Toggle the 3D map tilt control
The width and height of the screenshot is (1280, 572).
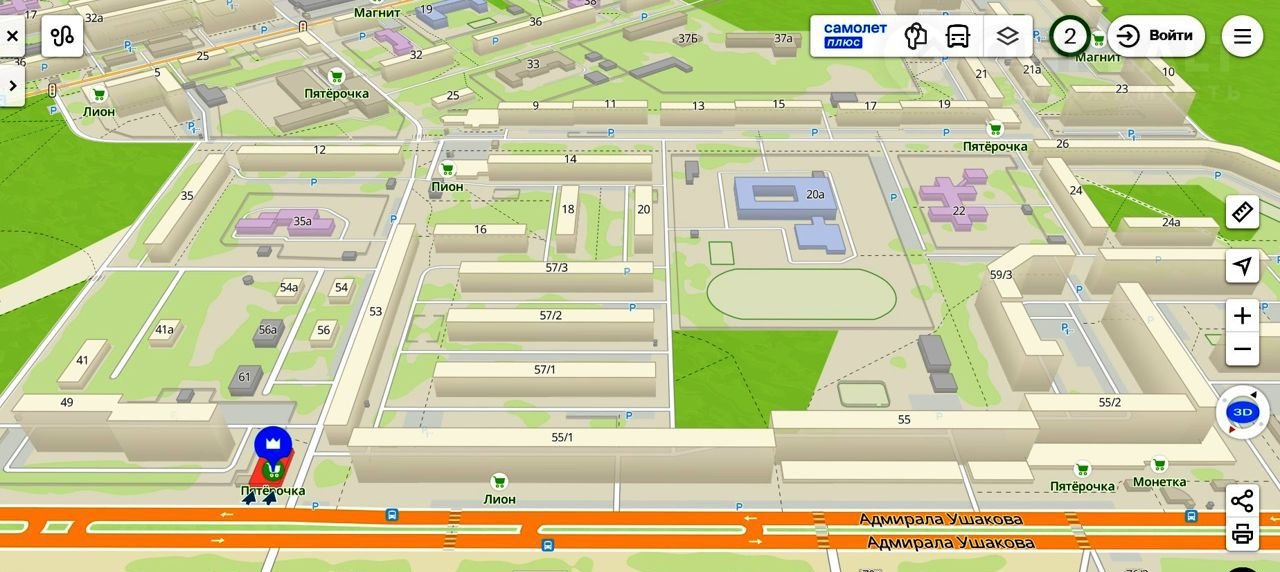pyautogui.click(x=1242, y=412)
